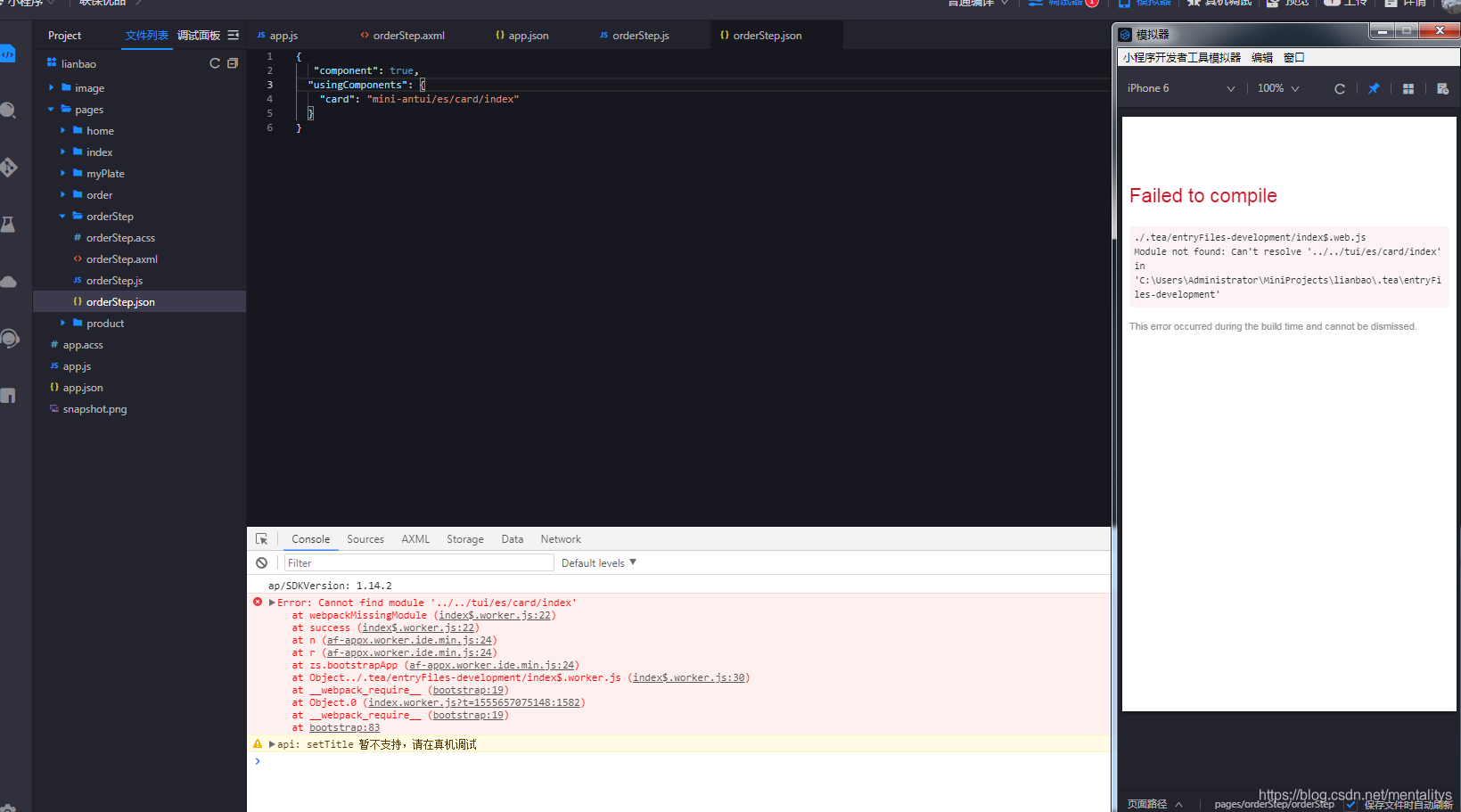The height and width of the screenshot is (812, 1461).
Task: Click line number 6 in editor gutter
Action: [x=270, y=127]
